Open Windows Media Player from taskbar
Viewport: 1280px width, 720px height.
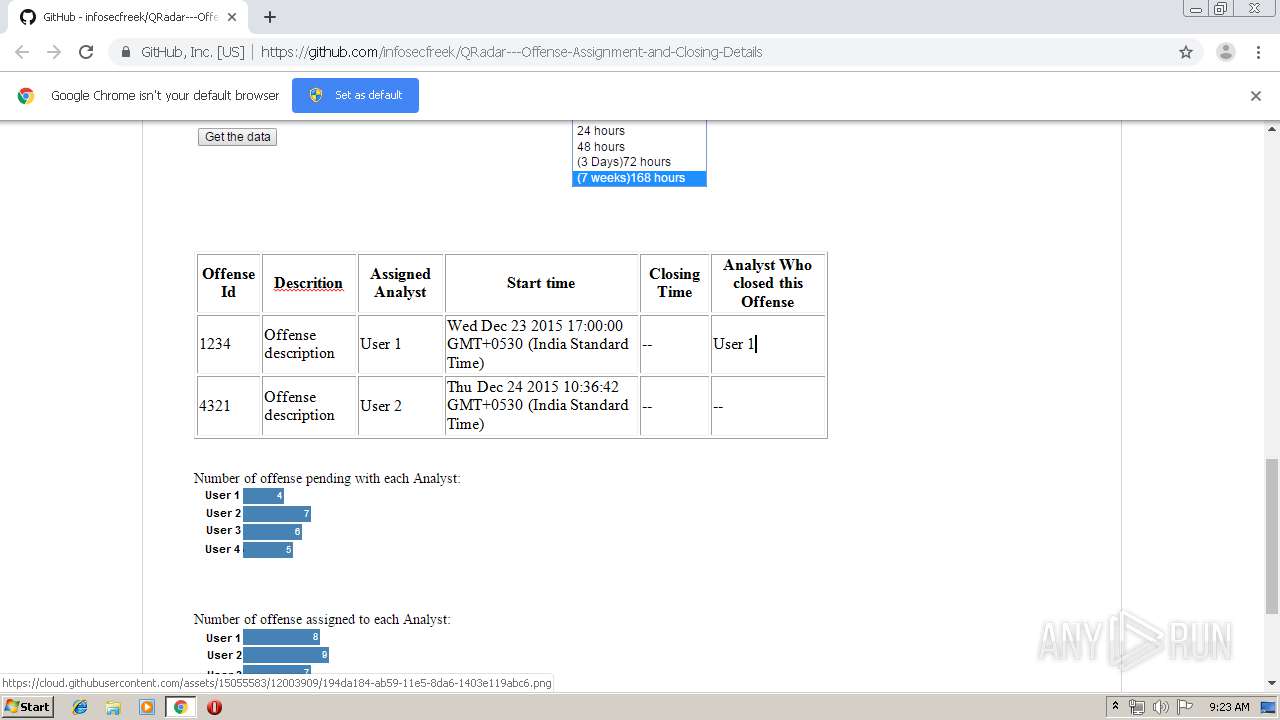point(147,707)
